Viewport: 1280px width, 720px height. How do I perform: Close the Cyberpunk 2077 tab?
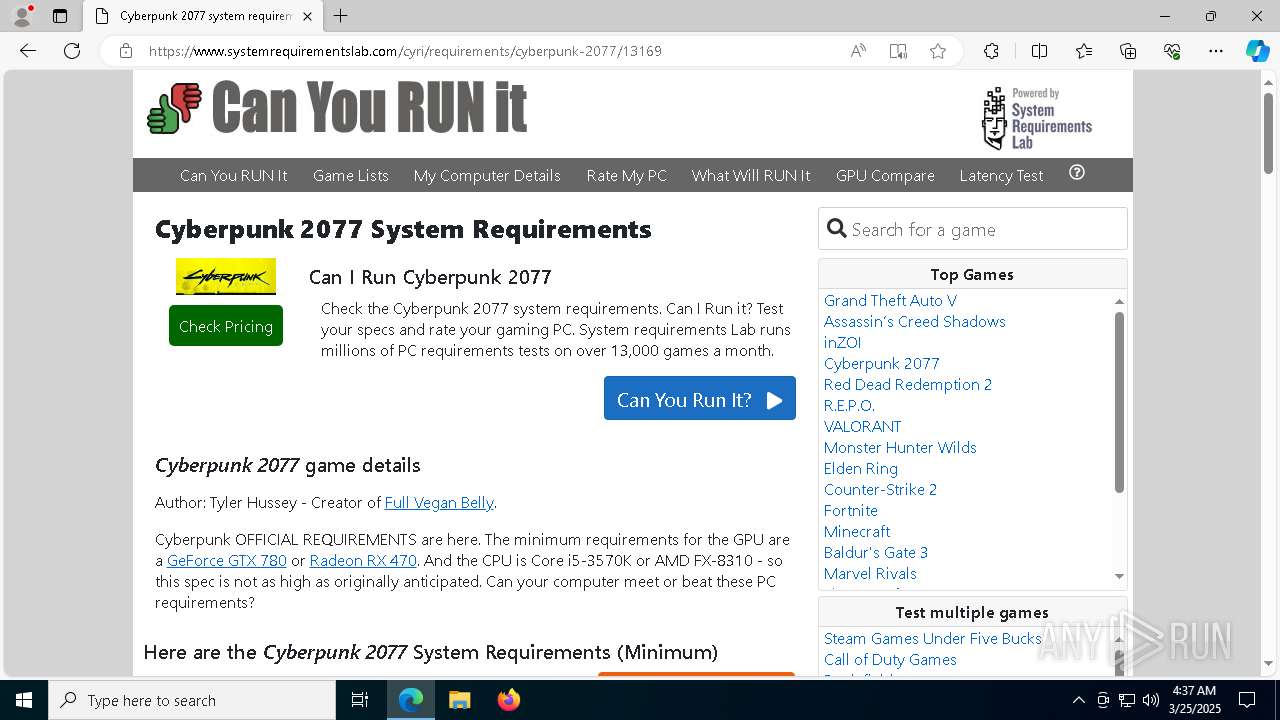click(x=307, y=16)
